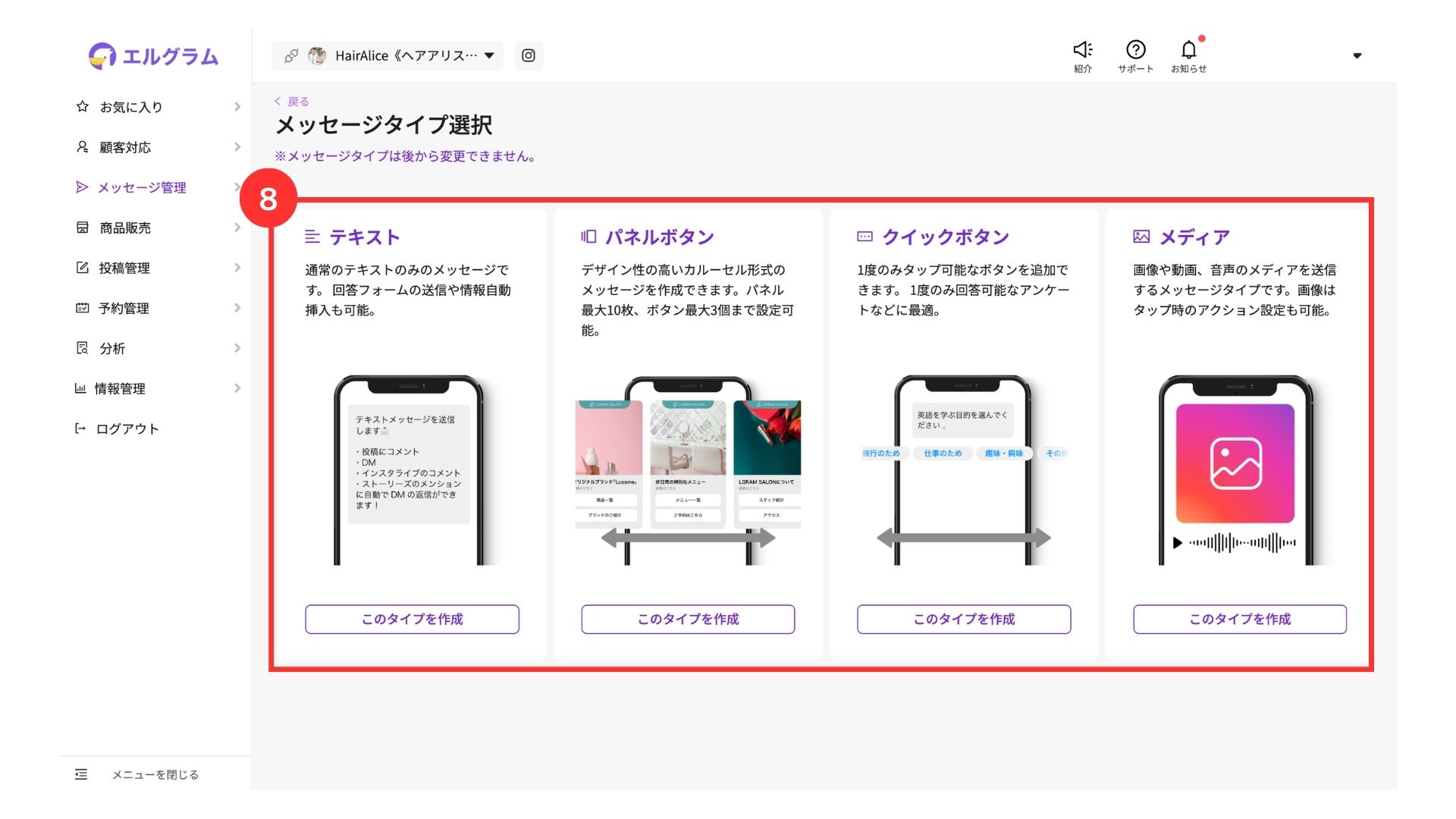Expand the 顧客対応 sidebar chevron
The image size is (1456, 819).
237,147
